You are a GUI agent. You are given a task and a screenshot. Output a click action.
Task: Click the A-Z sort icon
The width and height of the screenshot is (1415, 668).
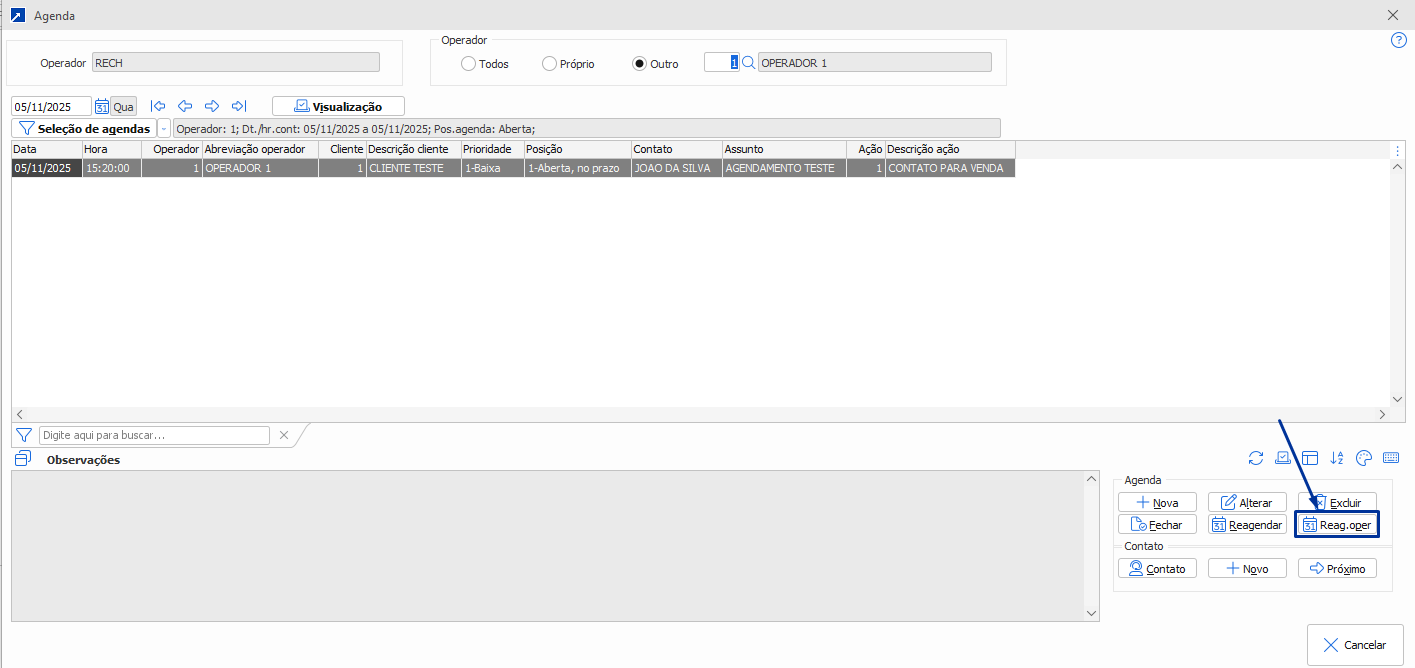click(1337, 458)
